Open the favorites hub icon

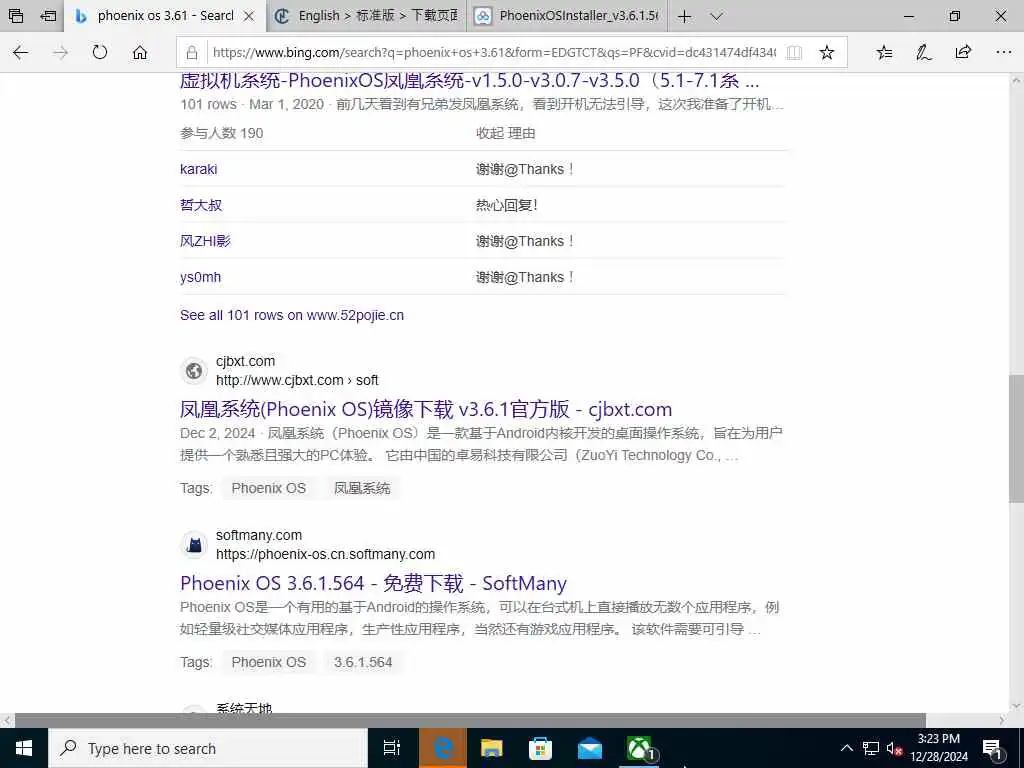[x=884, y=52]
